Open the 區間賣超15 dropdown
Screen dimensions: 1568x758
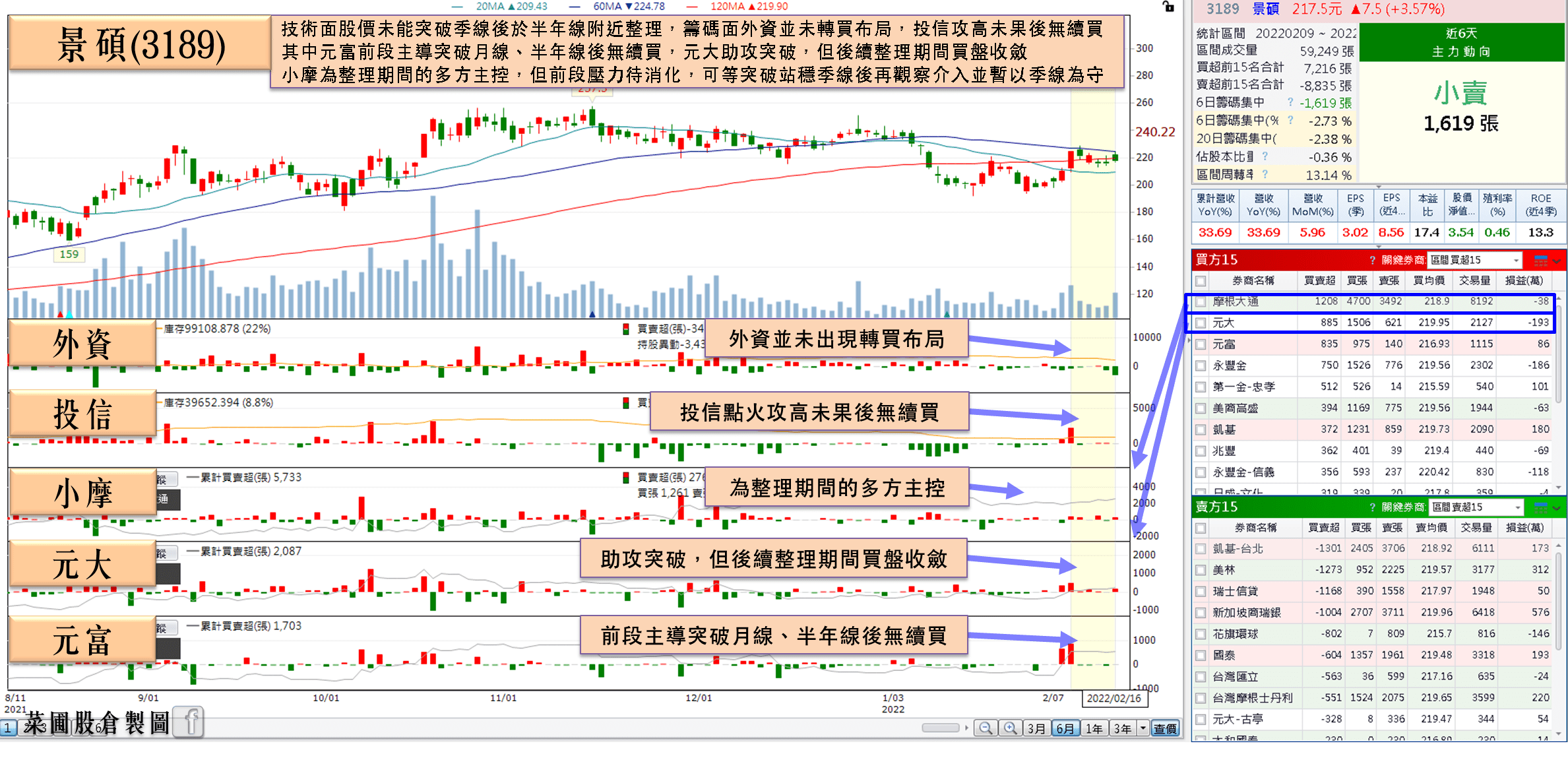[1476, 507]
